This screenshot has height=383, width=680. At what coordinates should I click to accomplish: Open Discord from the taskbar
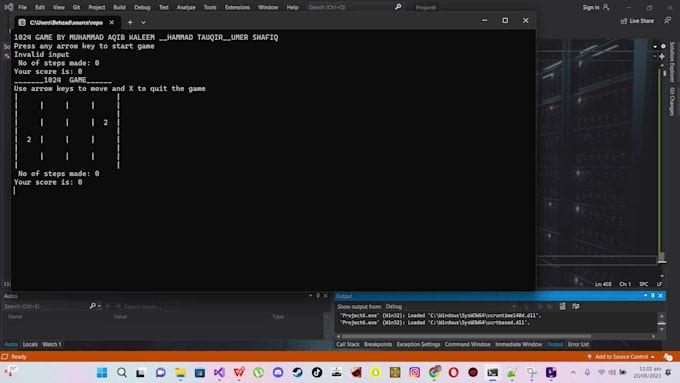(x=278, y=373)
